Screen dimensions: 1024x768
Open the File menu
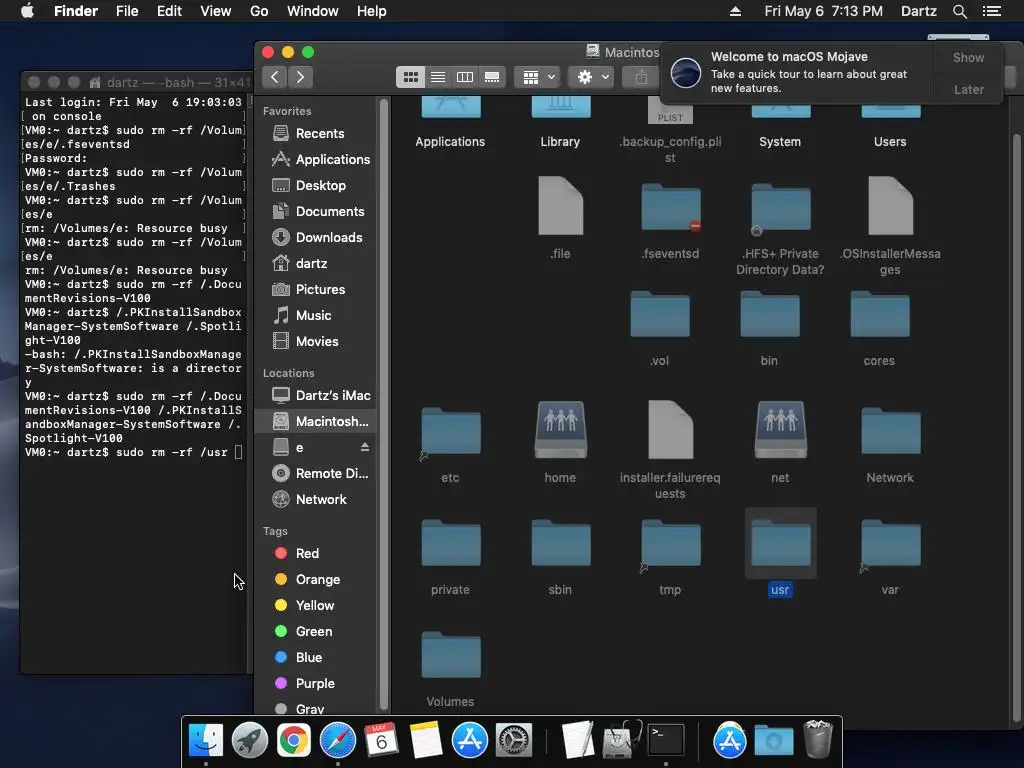(x=127, y=11)
